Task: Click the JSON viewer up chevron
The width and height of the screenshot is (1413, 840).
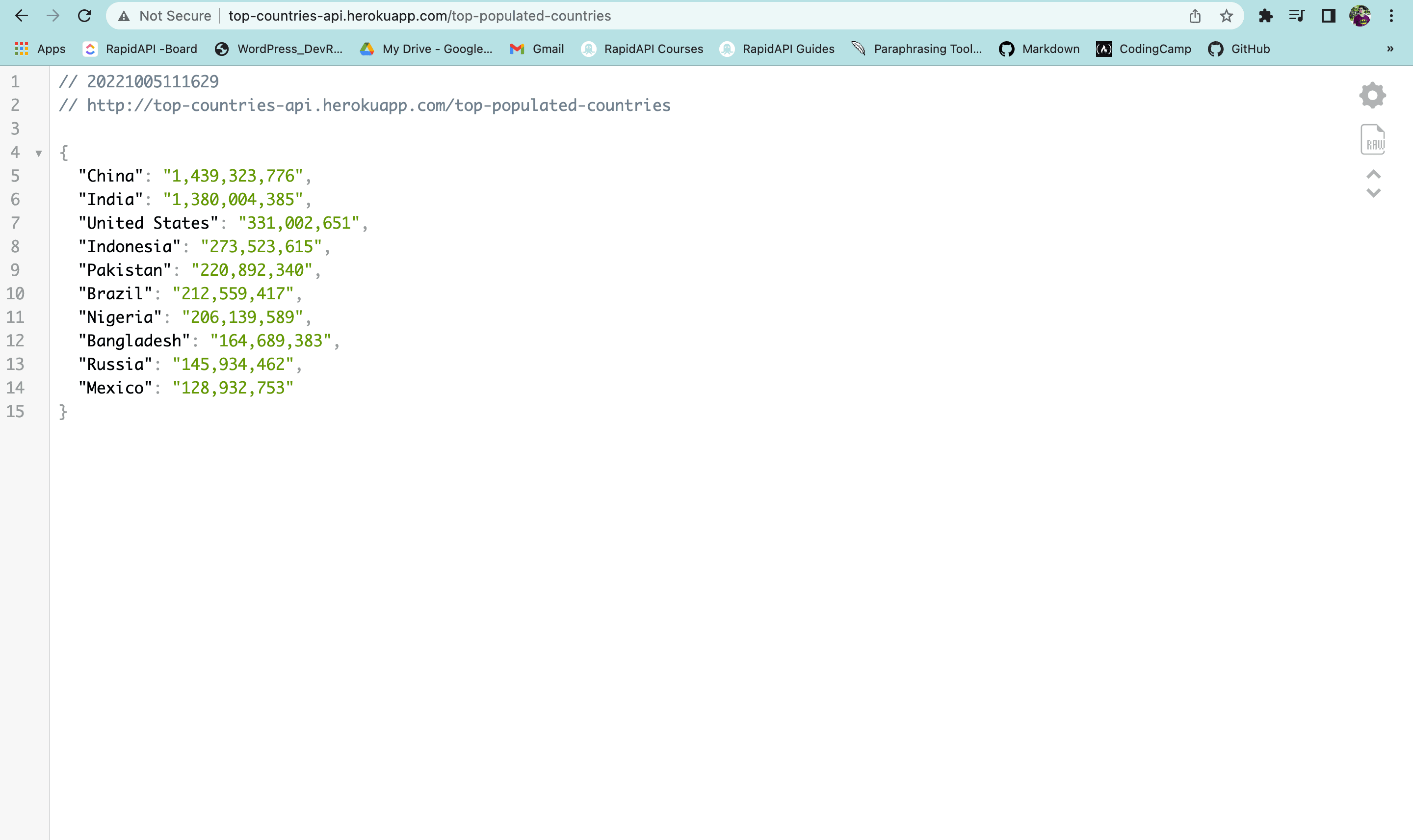Action: (x=1373, y=174)
